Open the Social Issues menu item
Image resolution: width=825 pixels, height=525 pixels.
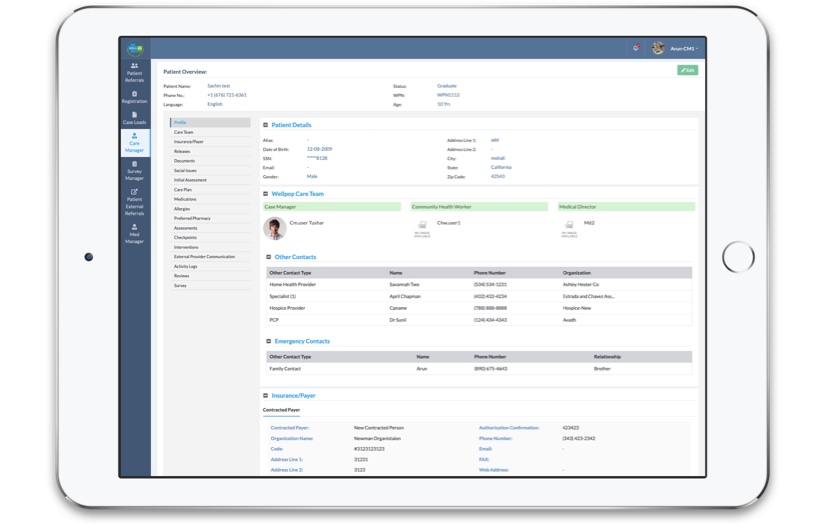tap(210, 170)
